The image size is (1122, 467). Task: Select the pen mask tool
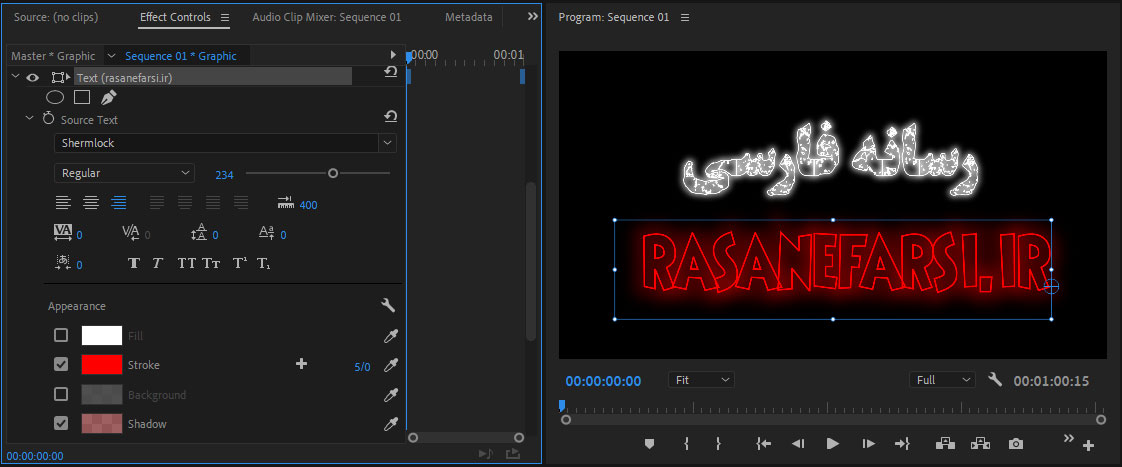[x=108, y=97]
